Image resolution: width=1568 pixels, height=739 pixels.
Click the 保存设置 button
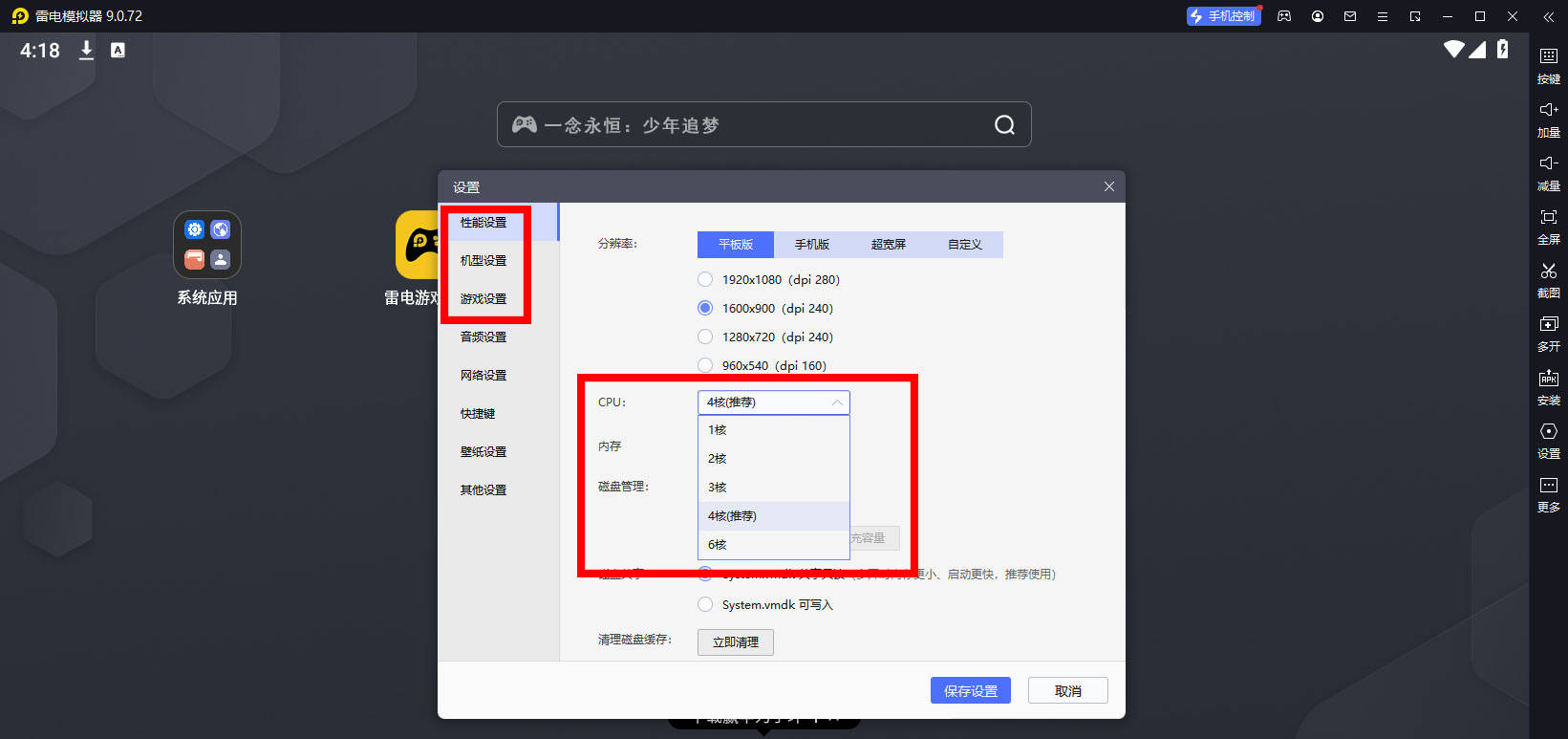pos(970,691)
